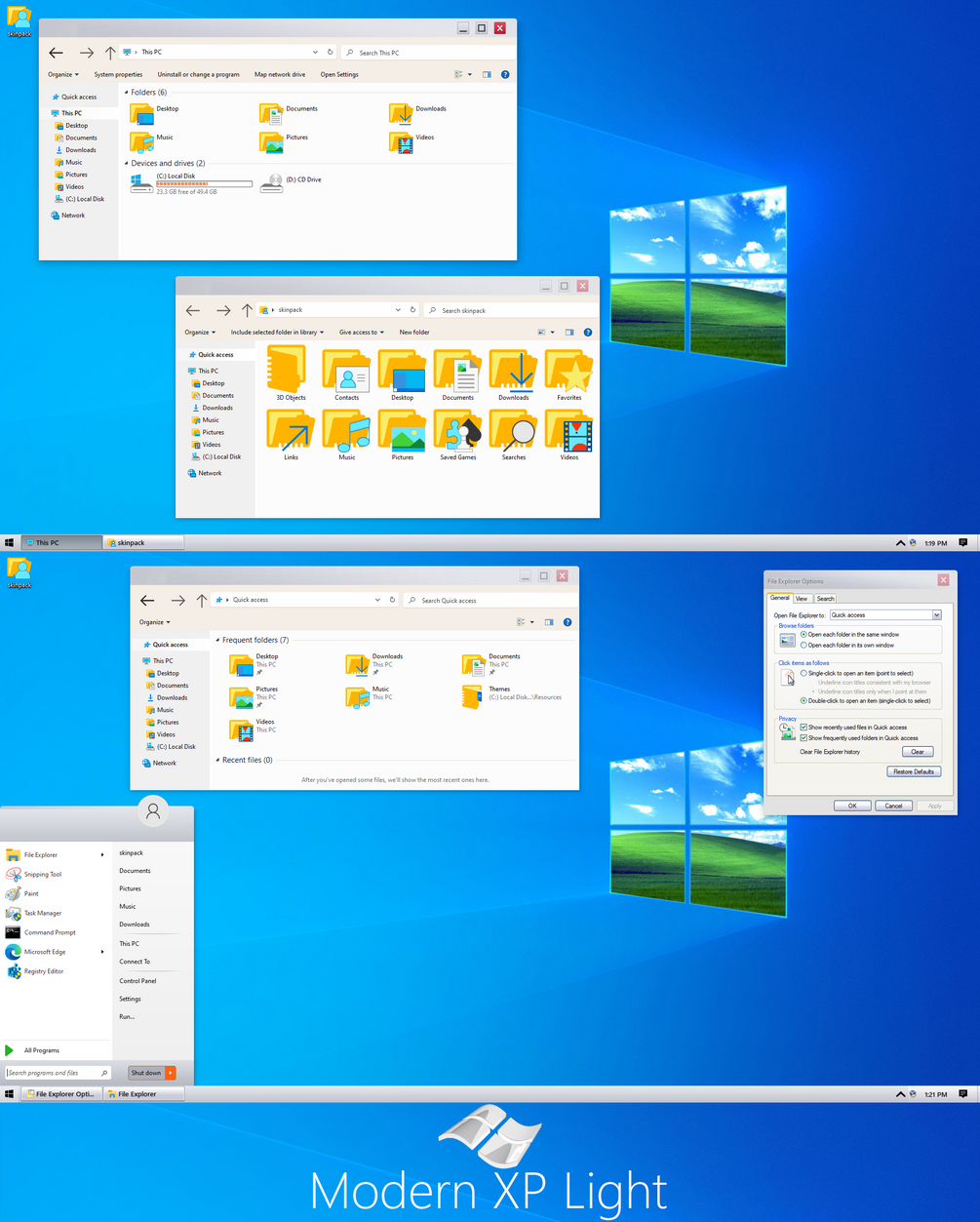Screen dimensions: 980x1222
Task: Click System properties in This PC toolbar
Action: point(118,74)
